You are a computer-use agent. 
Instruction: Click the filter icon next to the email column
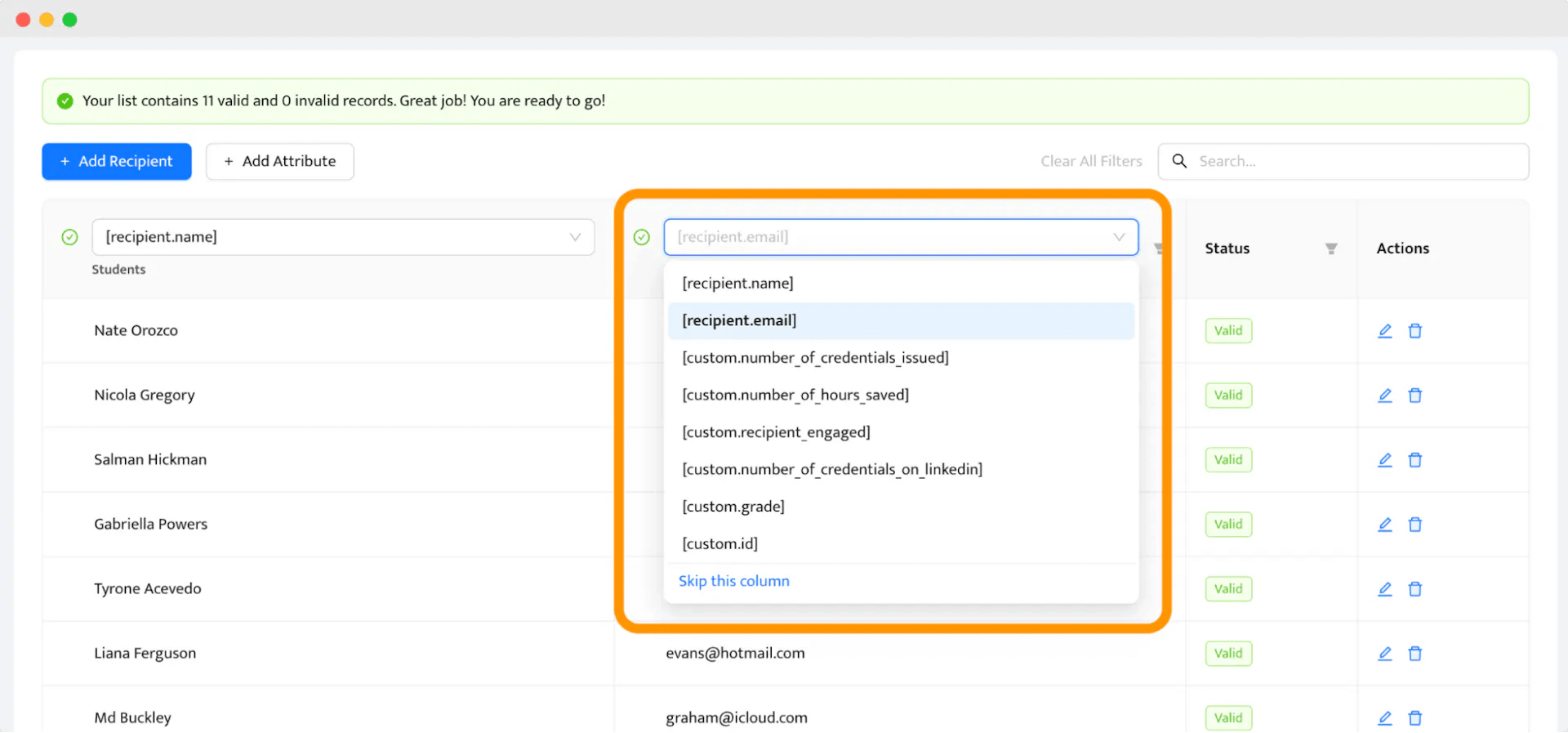tap(1158, 248)
